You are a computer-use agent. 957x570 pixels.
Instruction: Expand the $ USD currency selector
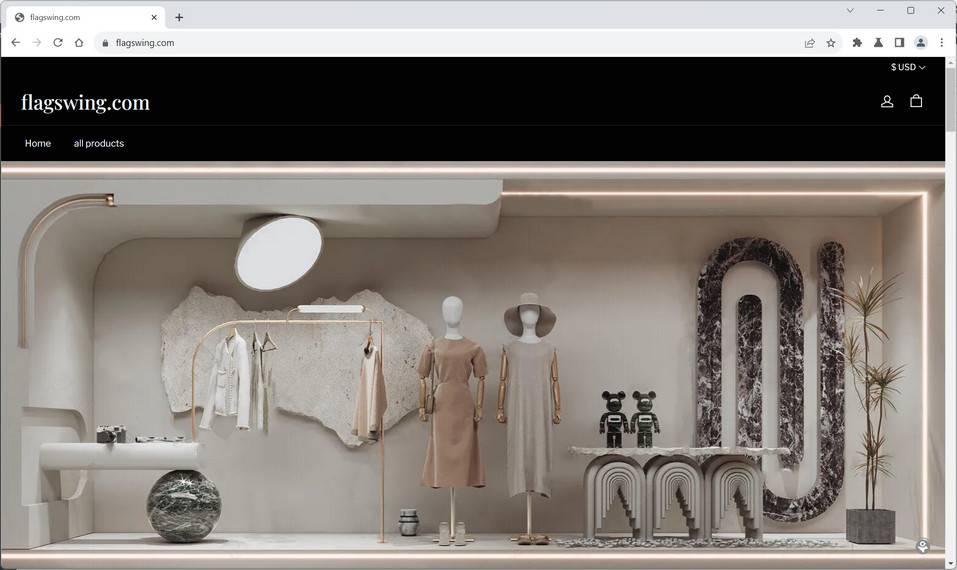point(908,67)
